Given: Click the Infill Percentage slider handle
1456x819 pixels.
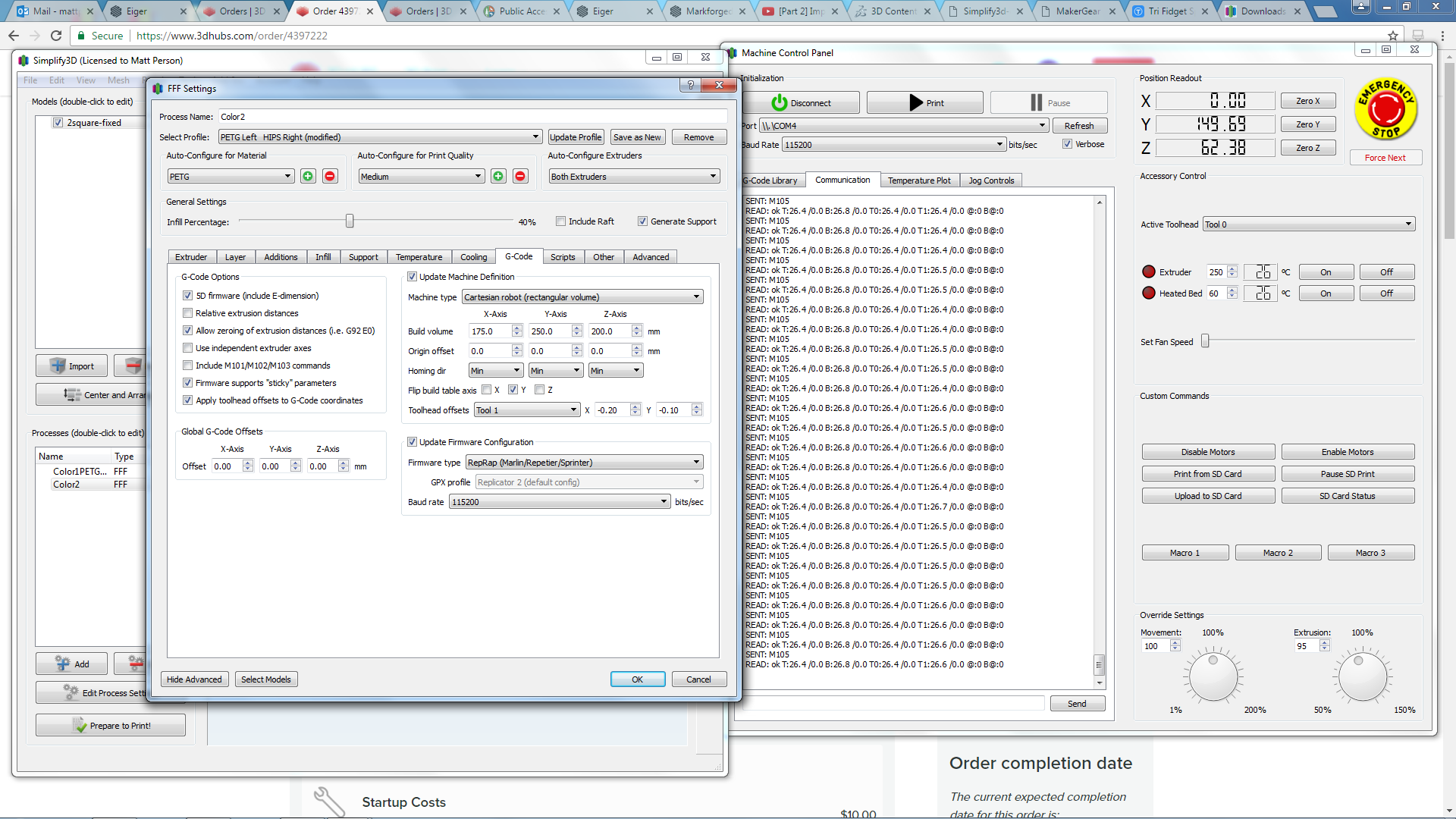Looking at the screenshot, I should [x=350, y=221].
